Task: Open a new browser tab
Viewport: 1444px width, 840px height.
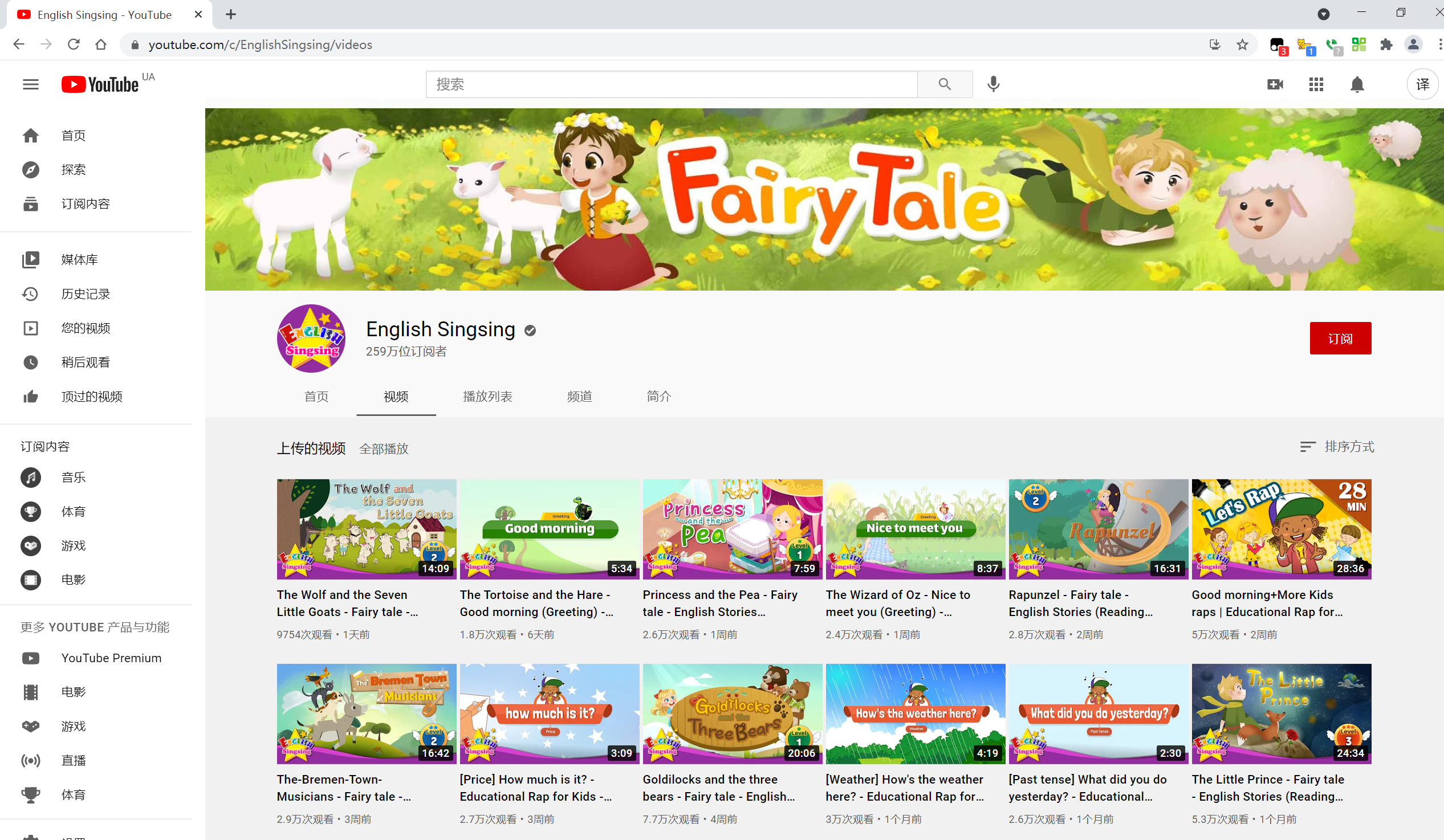Action: (231, 14)
